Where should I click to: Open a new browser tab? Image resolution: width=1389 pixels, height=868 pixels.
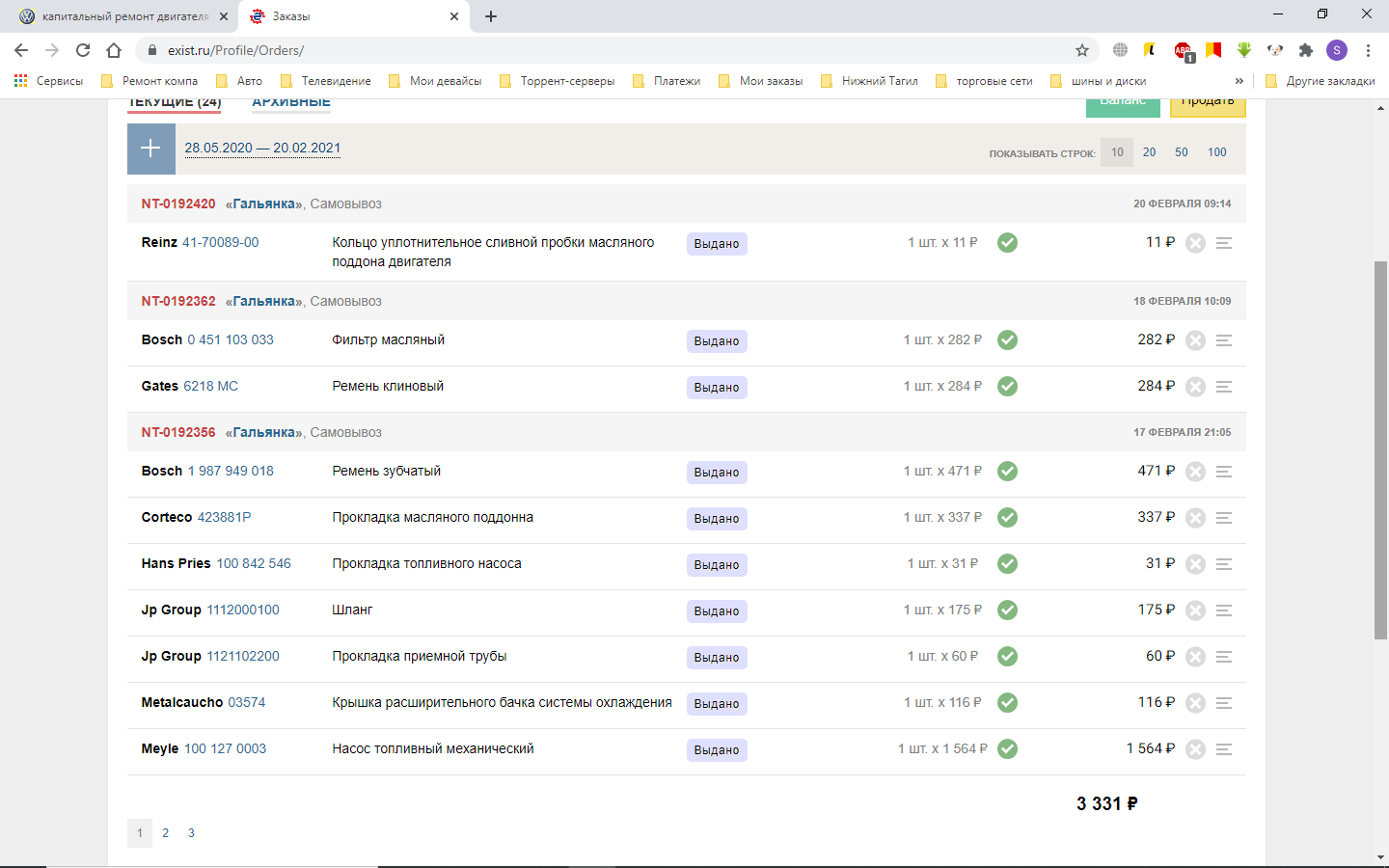(491, 16)
